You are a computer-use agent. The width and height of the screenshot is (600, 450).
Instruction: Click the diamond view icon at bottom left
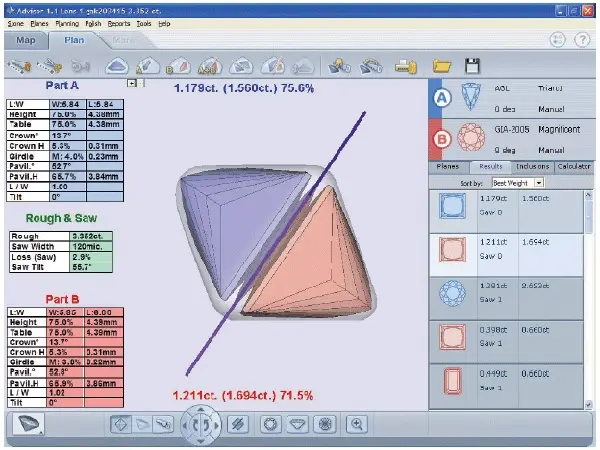pyautogui.click(x=28, y=424)
